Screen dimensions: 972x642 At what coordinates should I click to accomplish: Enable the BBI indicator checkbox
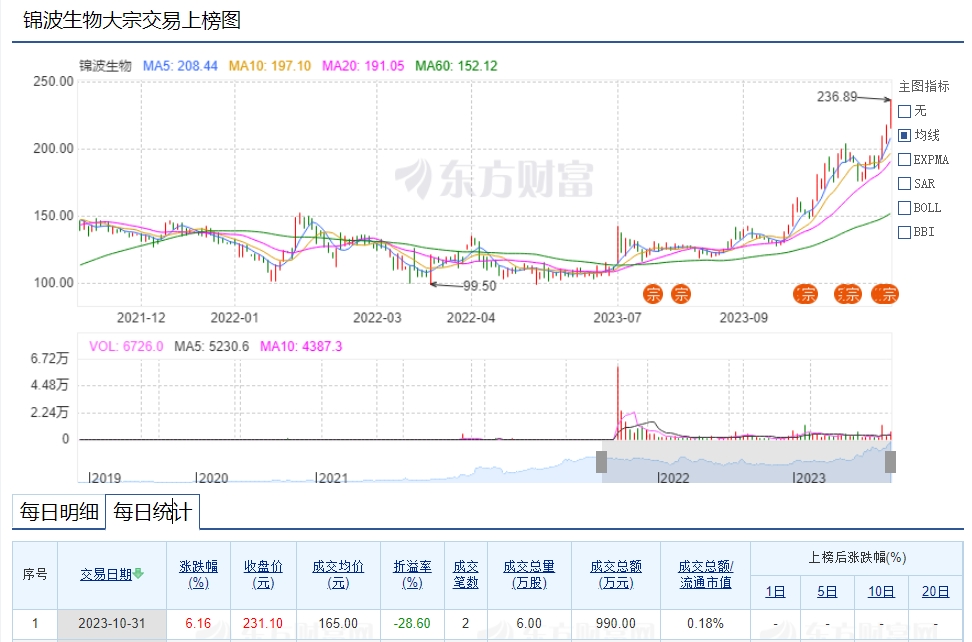pos(905,232)
